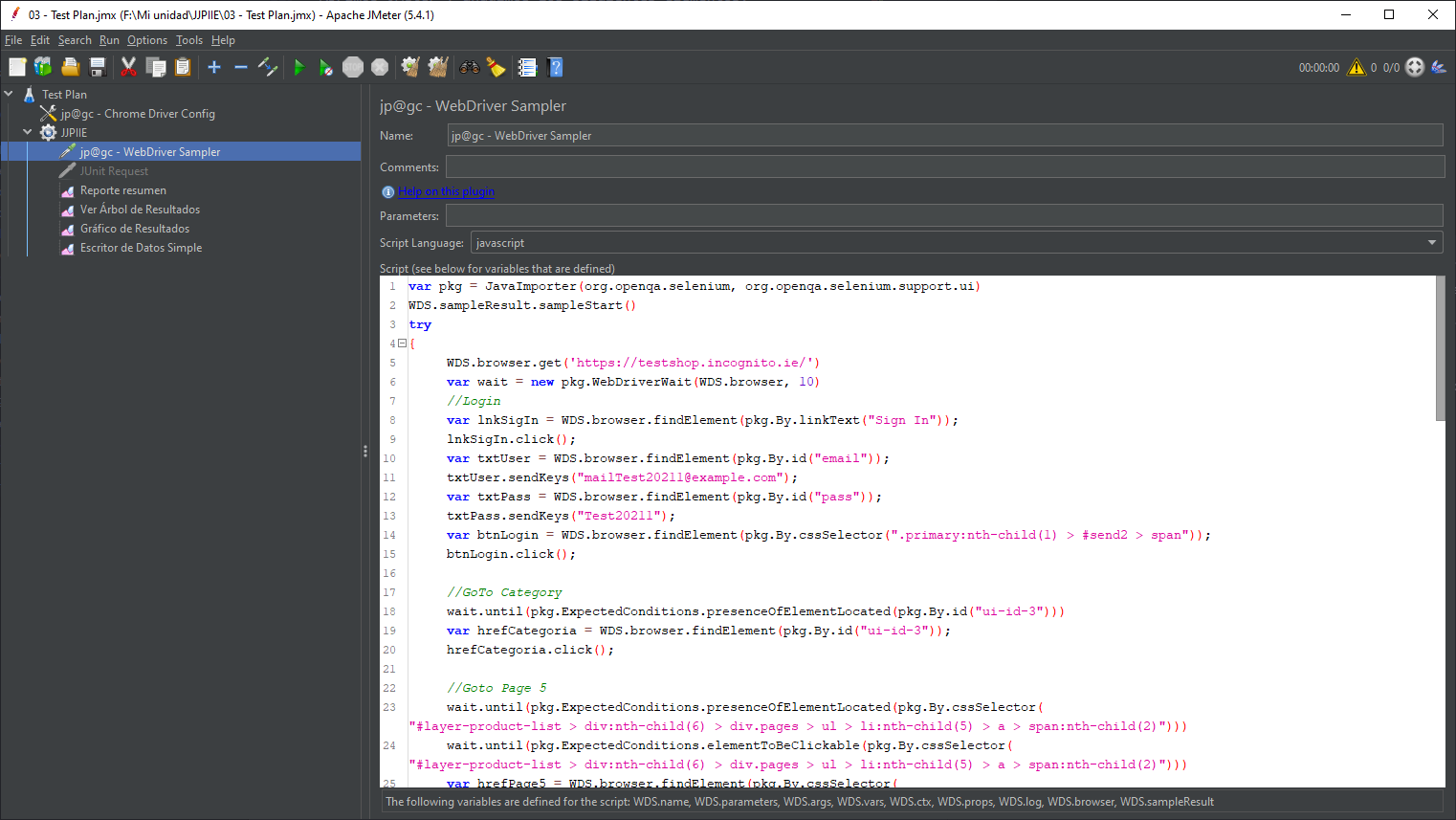The image size is (1456, 820).
Task: Click the Copy icon in toolbar
Action: [156, 67]
